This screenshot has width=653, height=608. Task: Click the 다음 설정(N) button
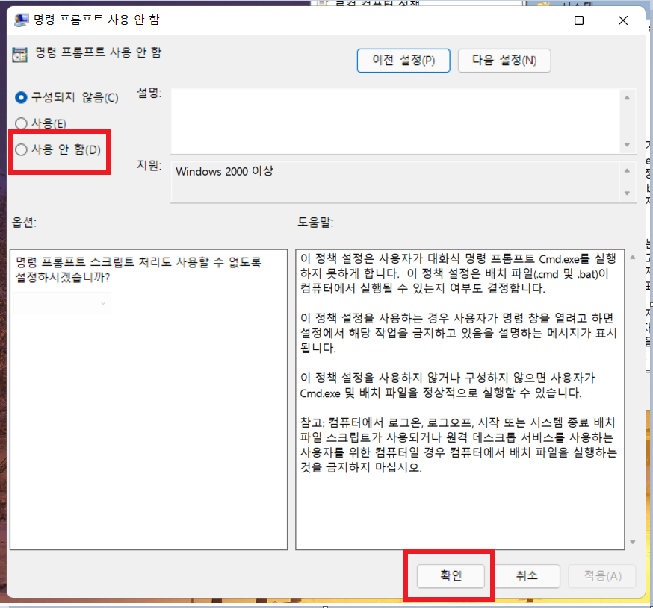(504, 60)
